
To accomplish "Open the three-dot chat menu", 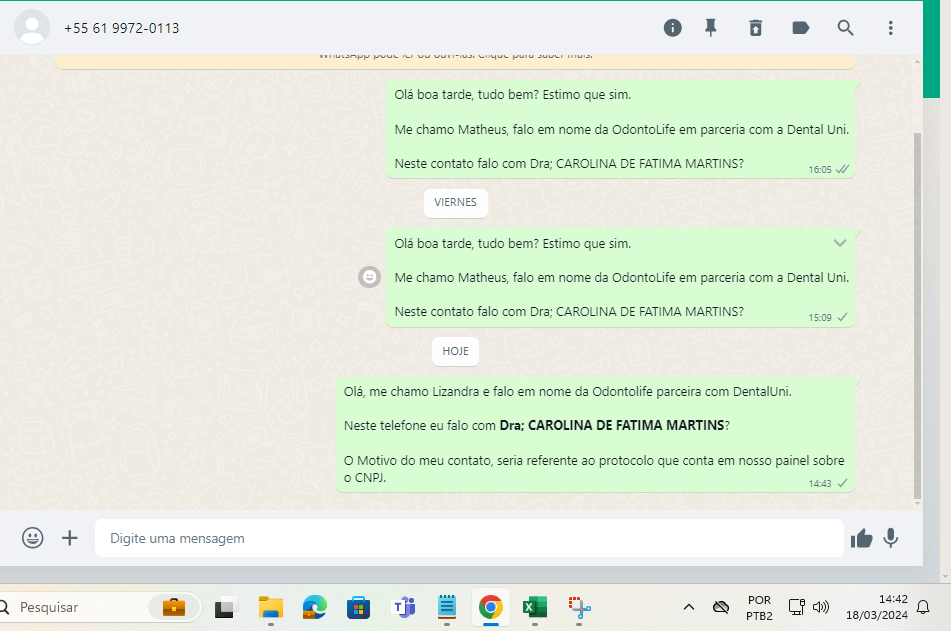I will point(890,28).
